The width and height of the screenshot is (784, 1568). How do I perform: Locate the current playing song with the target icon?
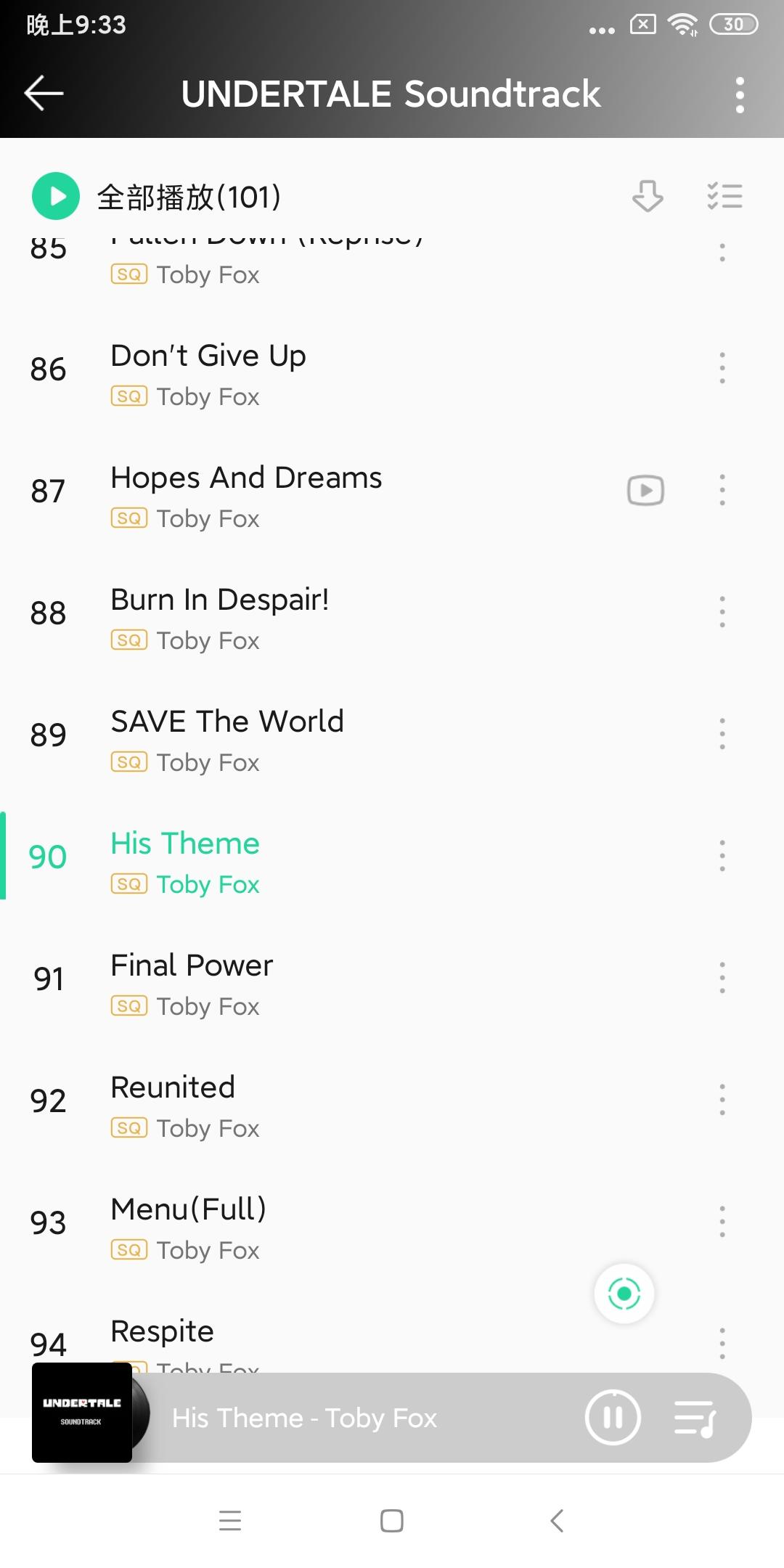click(x=624, y=1294)
